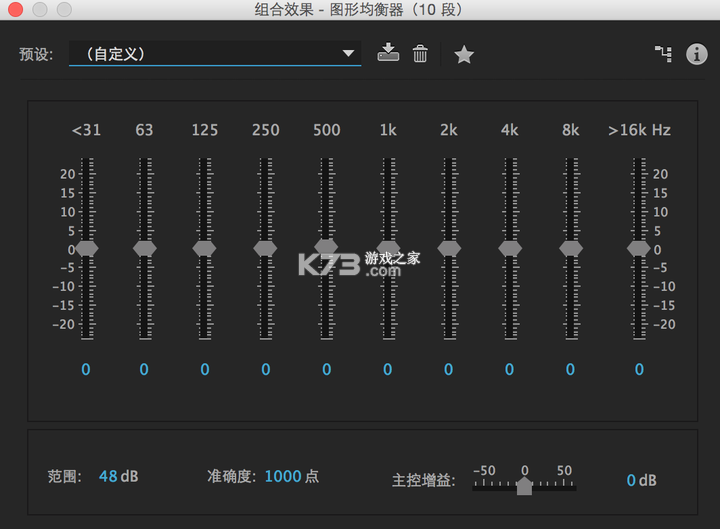Click the 500 frequency label
Viewport: 720px width, 529px height.
click(x=327, y=130)
